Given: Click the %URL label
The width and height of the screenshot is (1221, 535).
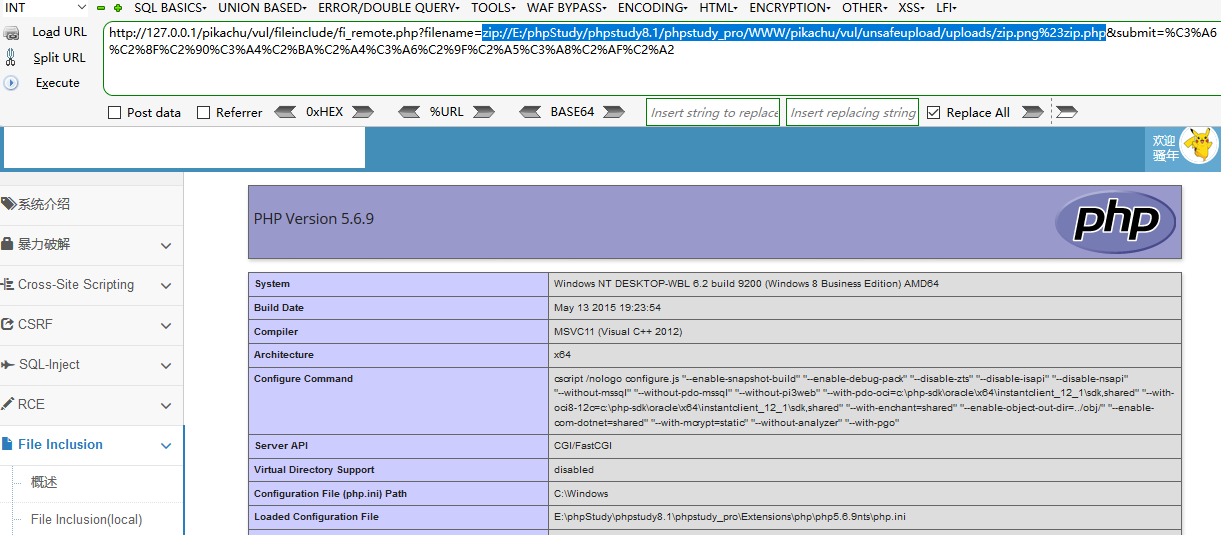Looking at the screenshot, I should point(447,112).
